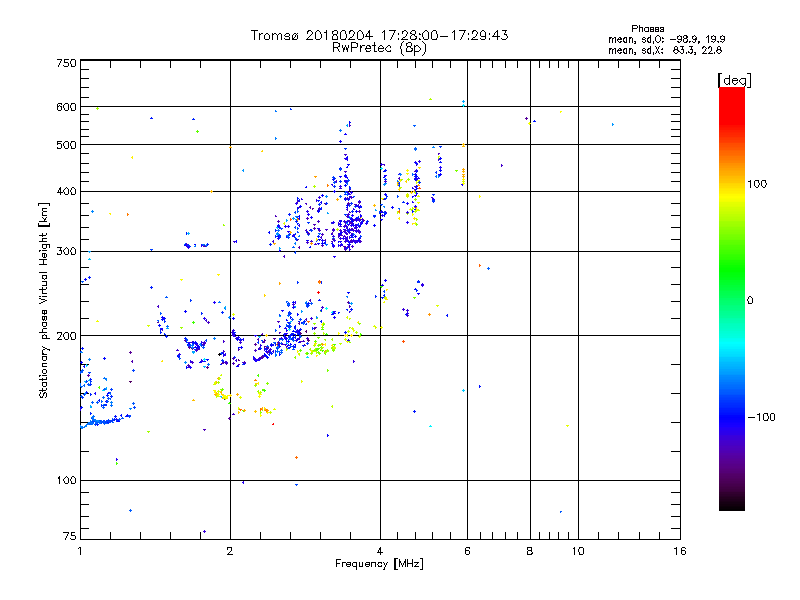800x600 pixels.
Task: Click the x-axis tick label '2'
Action: [x=230, y=551]
